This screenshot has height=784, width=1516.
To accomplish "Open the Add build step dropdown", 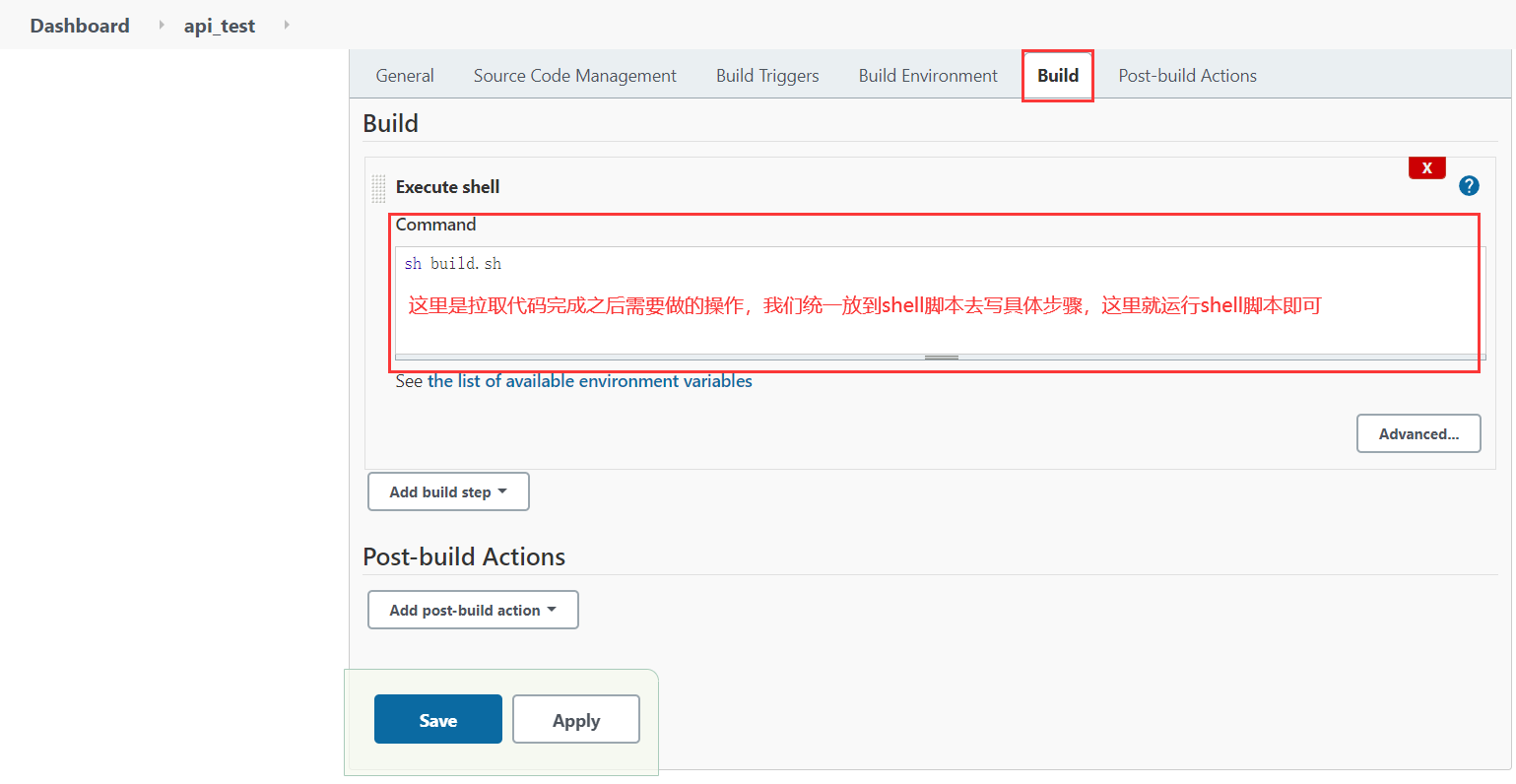I will [448, 491].
